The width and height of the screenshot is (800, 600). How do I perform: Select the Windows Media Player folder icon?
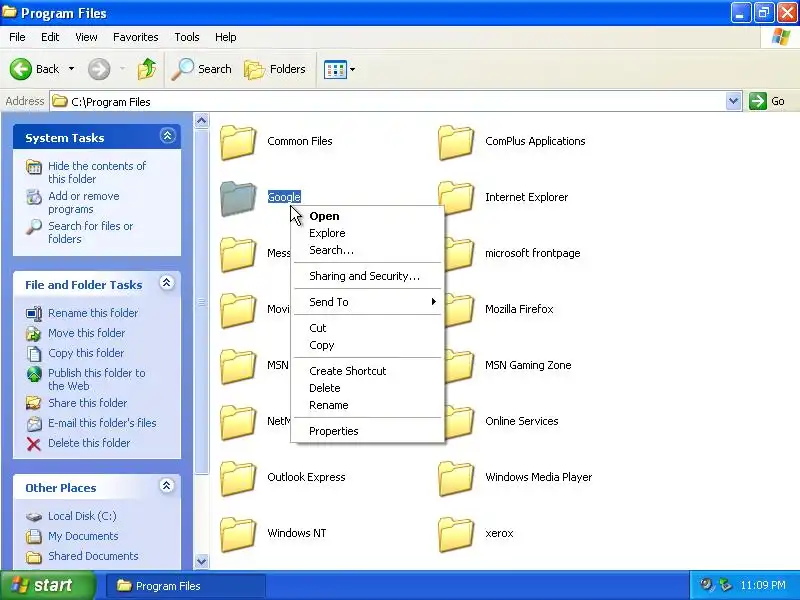[x=456, y=479]
